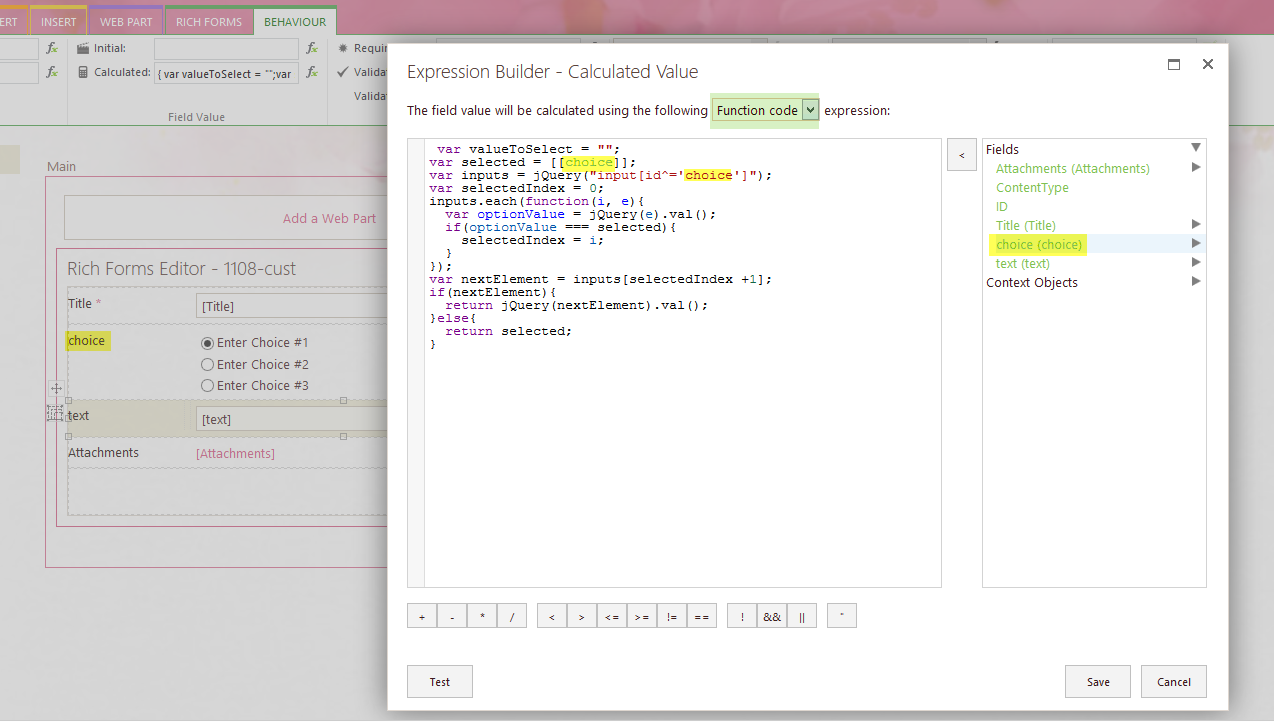The height and width of the screenshot is (722, 1274).
Task: Select the Enter Choice #3 radio button
Action: tap(208, 386)
